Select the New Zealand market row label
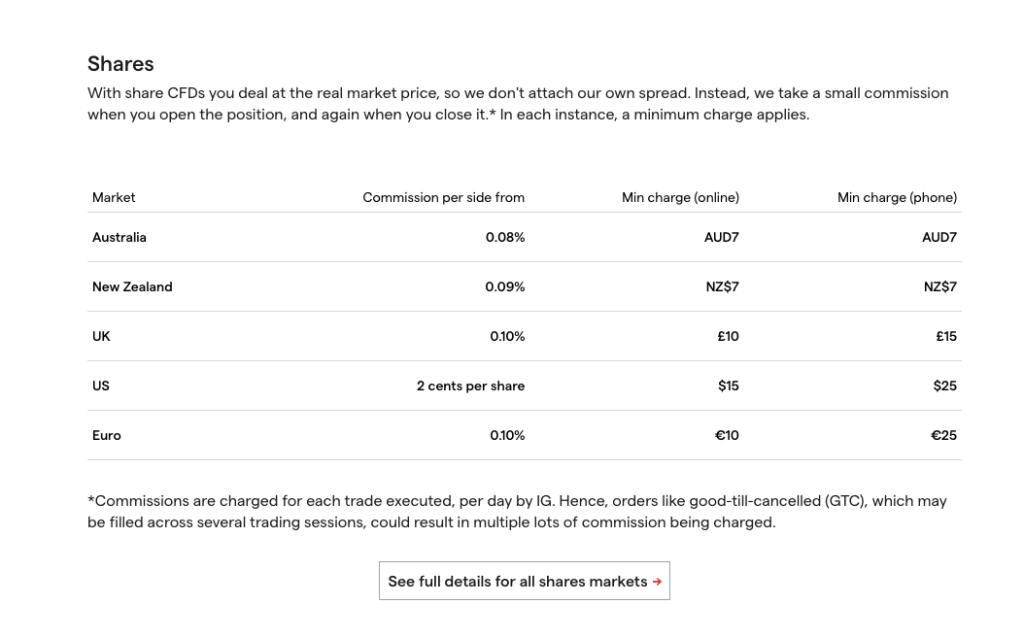Viewport: 1024px width, 638px height. [x=132, y=287]
